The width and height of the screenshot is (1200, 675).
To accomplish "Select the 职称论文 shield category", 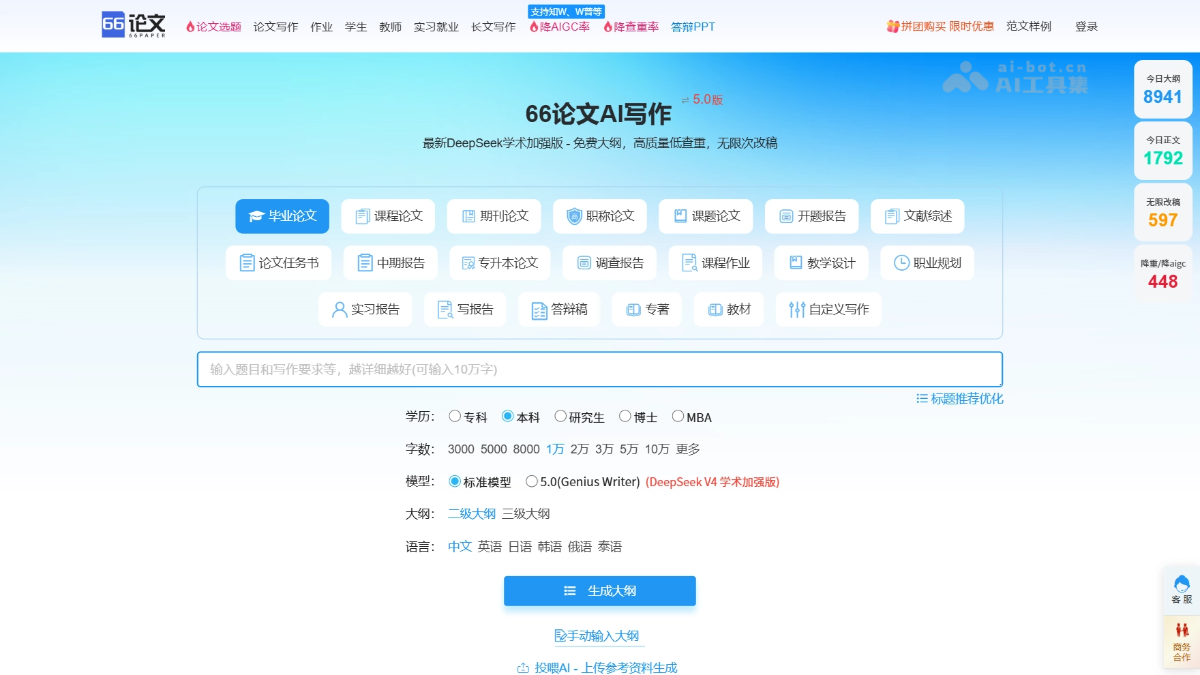I will pyautogui.click(x=600, y=216).
